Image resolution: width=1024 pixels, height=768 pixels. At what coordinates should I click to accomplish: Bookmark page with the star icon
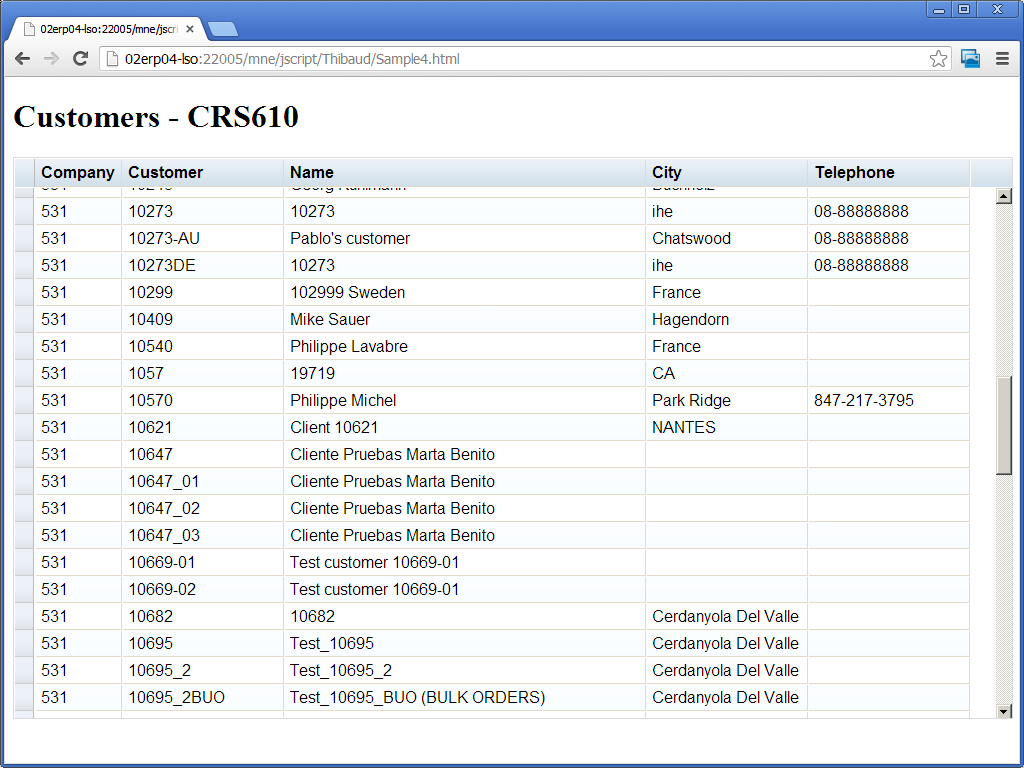(x=938, y=59)
